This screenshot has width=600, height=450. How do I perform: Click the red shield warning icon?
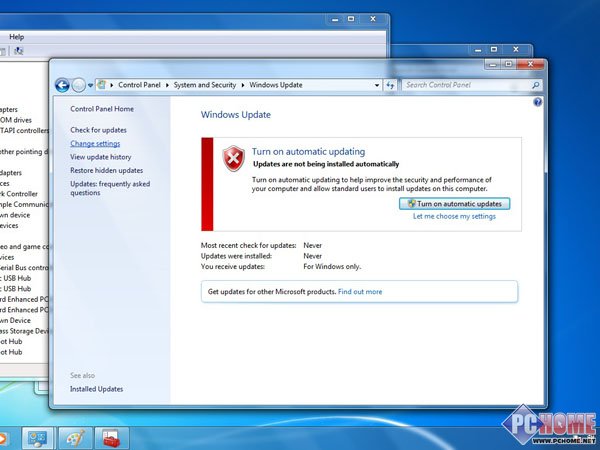(233, 158)
